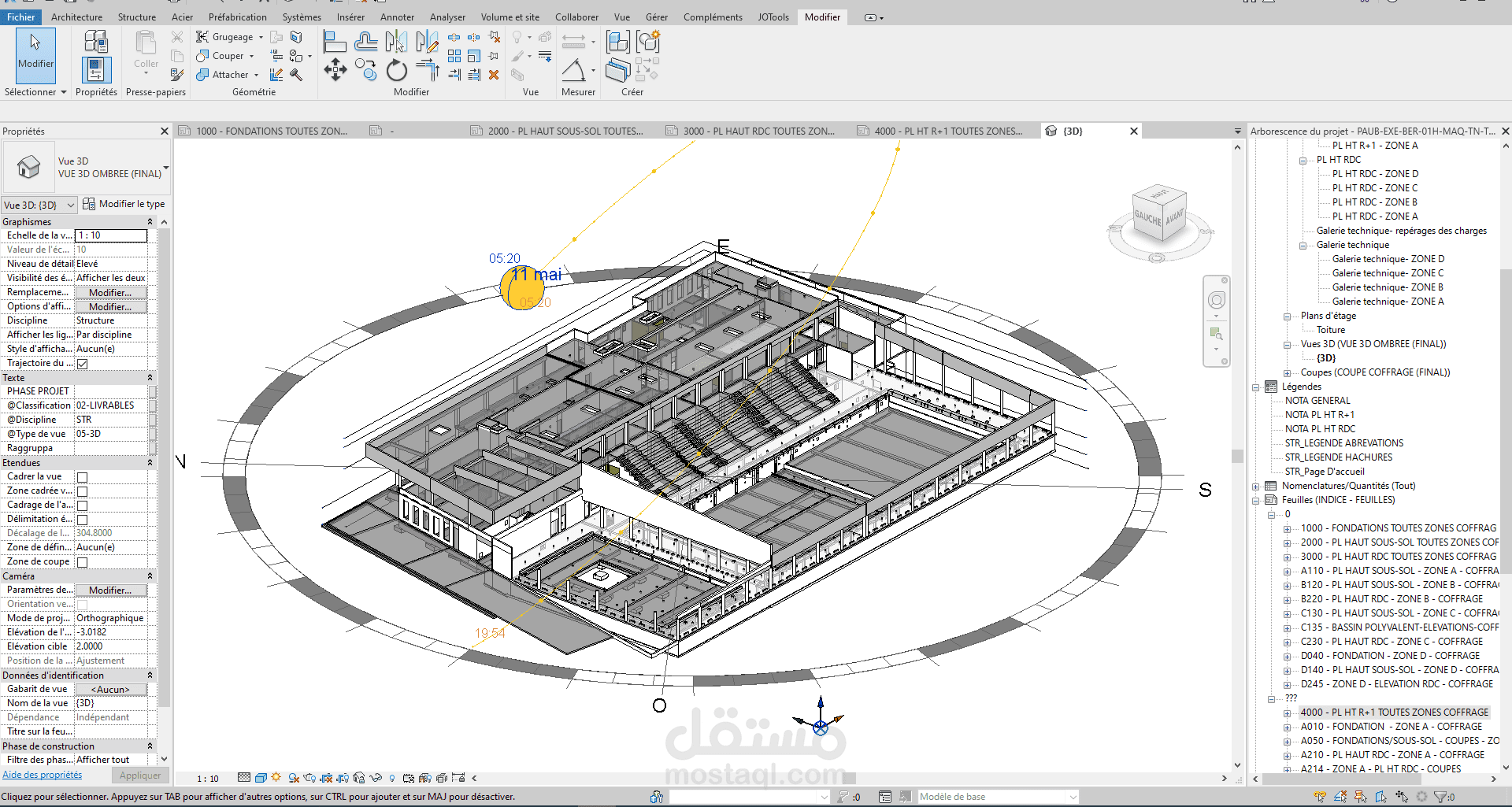The image size is (1512, 807).
Task: Select the Modifier arrow tool in ribbon
Action: (x=35, y=55)
